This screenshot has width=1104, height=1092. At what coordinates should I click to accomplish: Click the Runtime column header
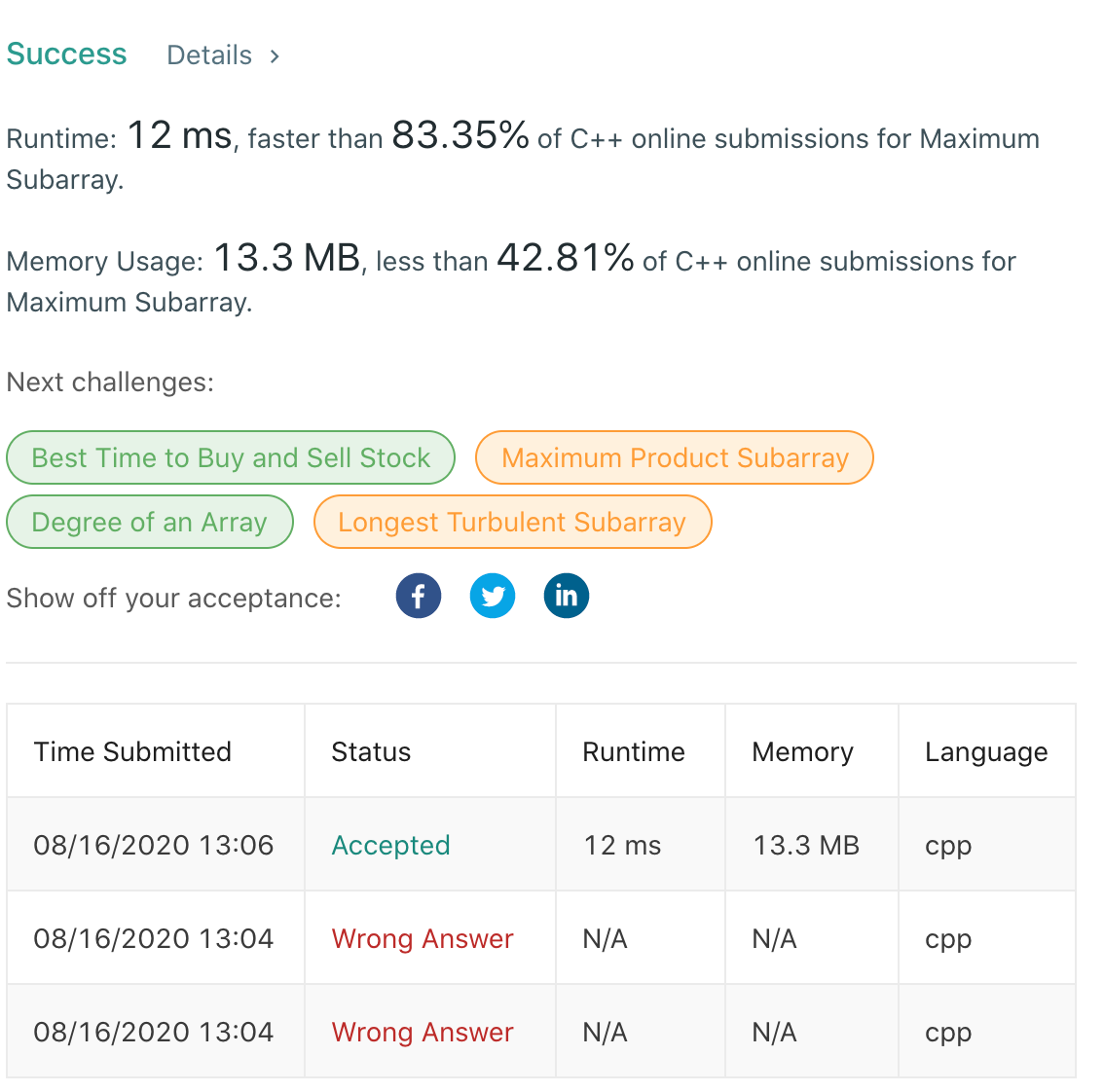[634, 750]
